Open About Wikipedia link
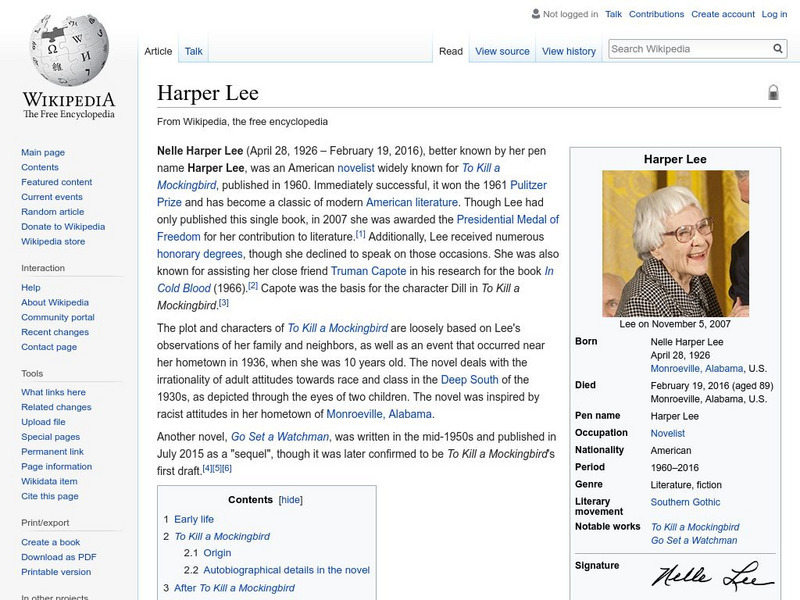Screen dimensions: 800x600 click(x=55, y=303)
